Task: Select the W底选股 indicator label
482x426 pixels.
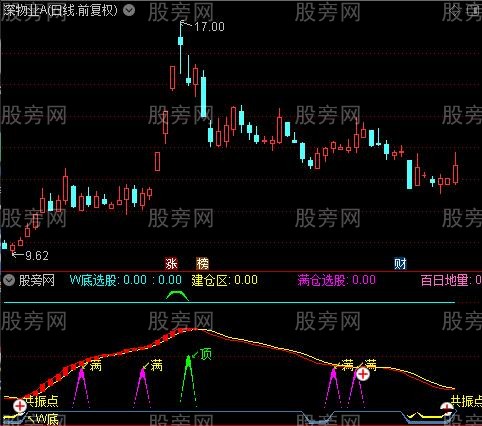Action: [93, 280]
